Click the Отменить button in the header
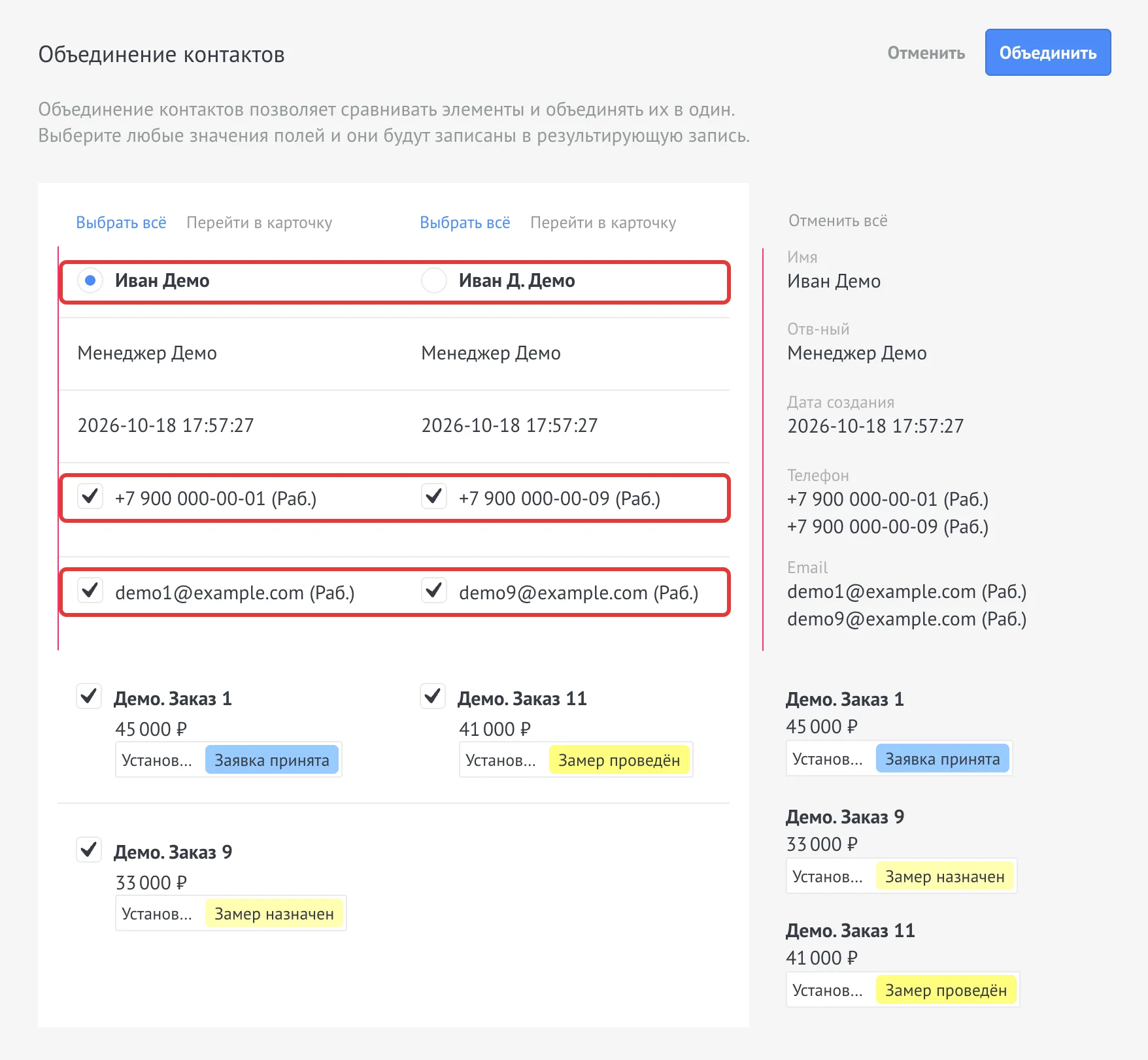 tap(926, 53)
